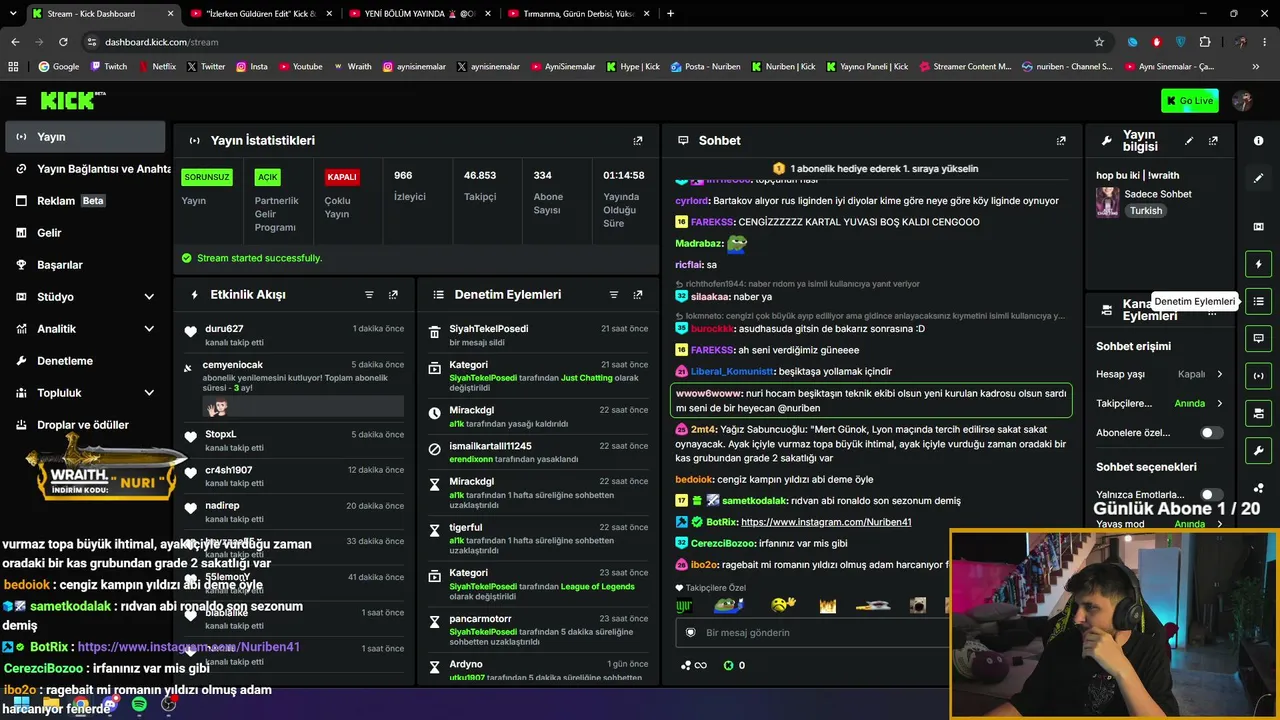Click the Turkish language tag
The height and width of the screenshot is (720, 1280).
[x=1146, y=211]
